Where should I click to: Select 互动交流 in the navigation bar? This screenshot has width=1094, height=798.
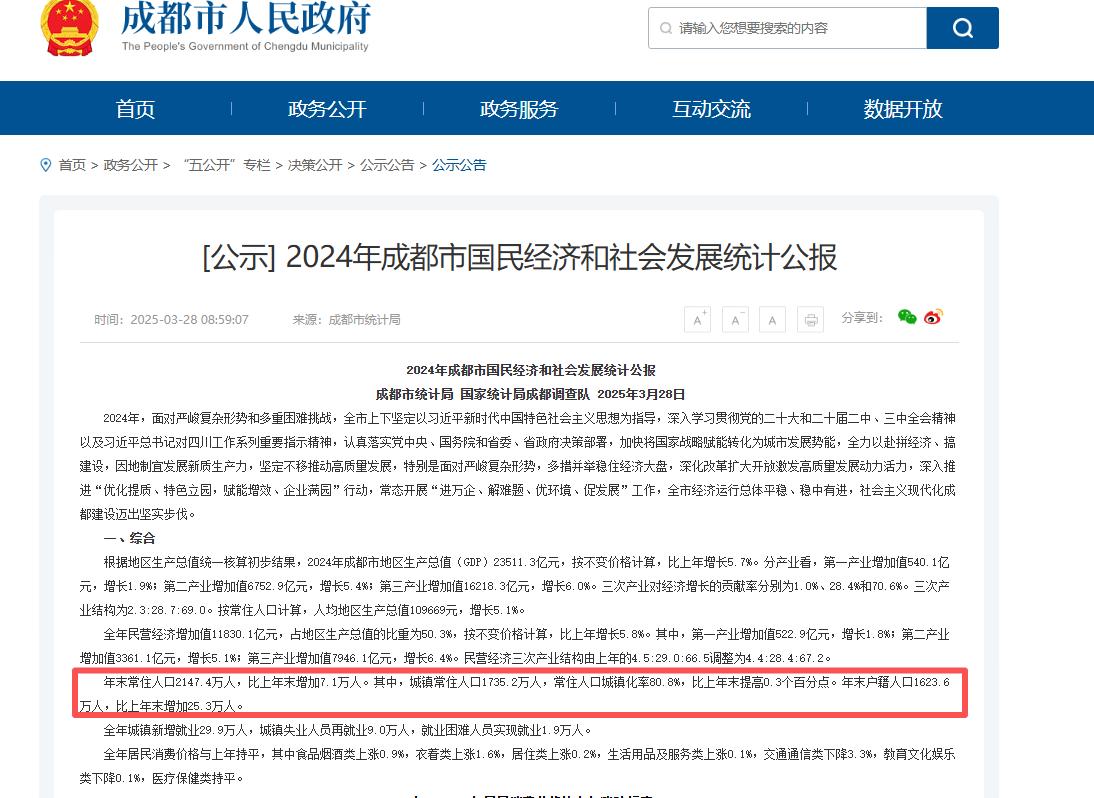(x=711, y=109)
